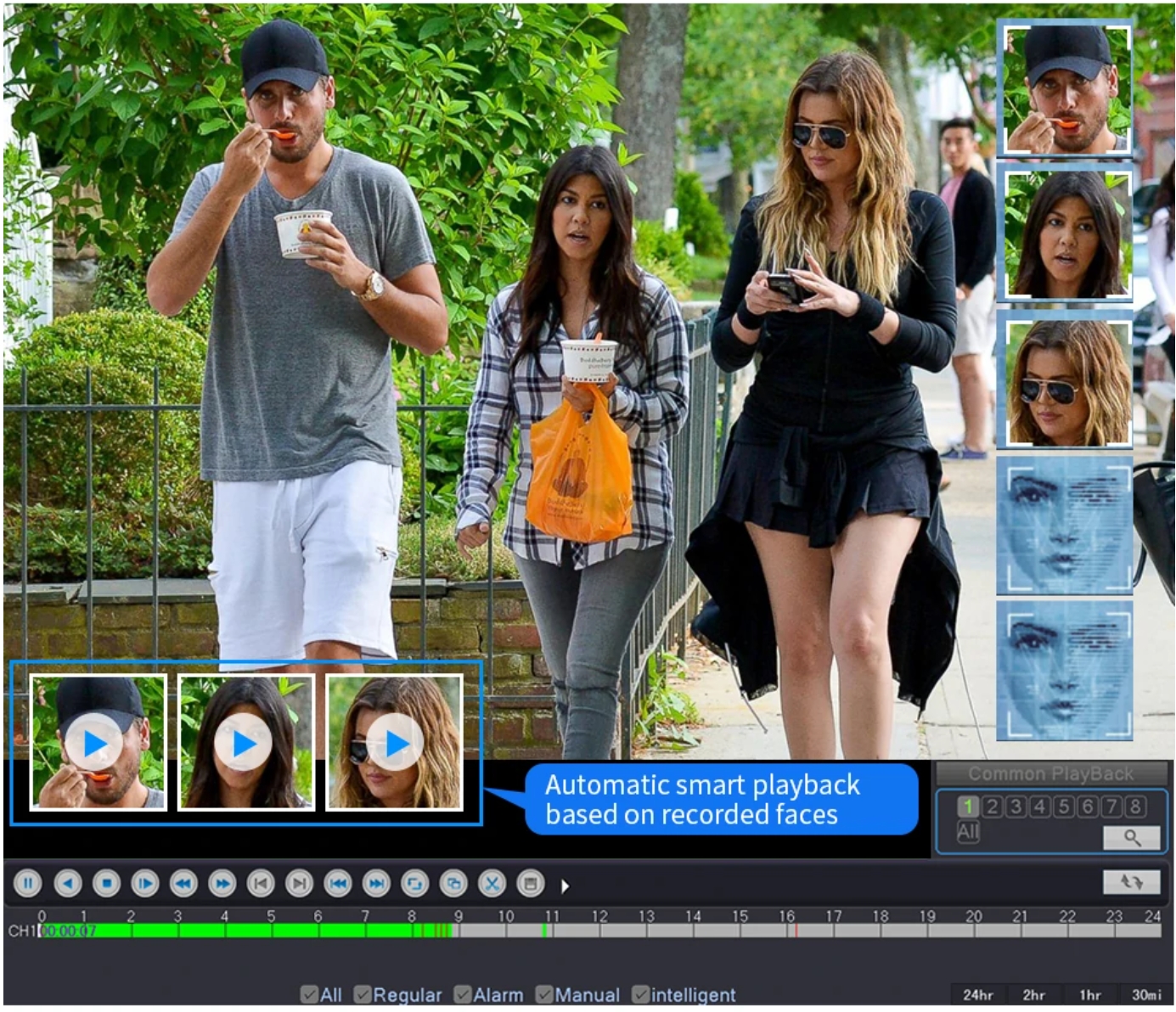The height and width of the screenshot is (1012, 1176).
Task: Click the stop playback button
Action: pyautogui.click(x=106, y=884)
